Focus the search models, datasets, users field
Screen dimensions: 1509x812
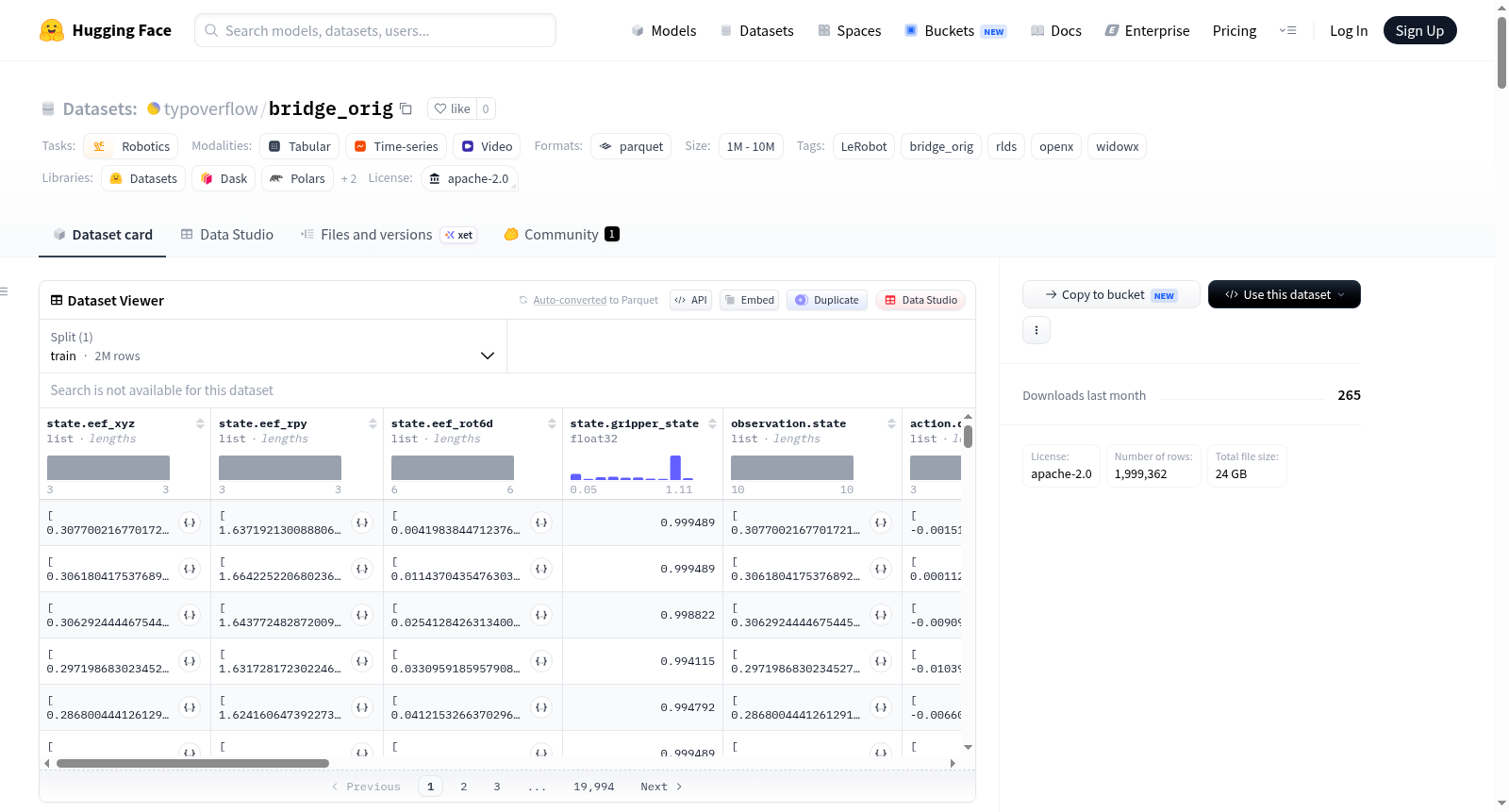[x=375, y=30]
